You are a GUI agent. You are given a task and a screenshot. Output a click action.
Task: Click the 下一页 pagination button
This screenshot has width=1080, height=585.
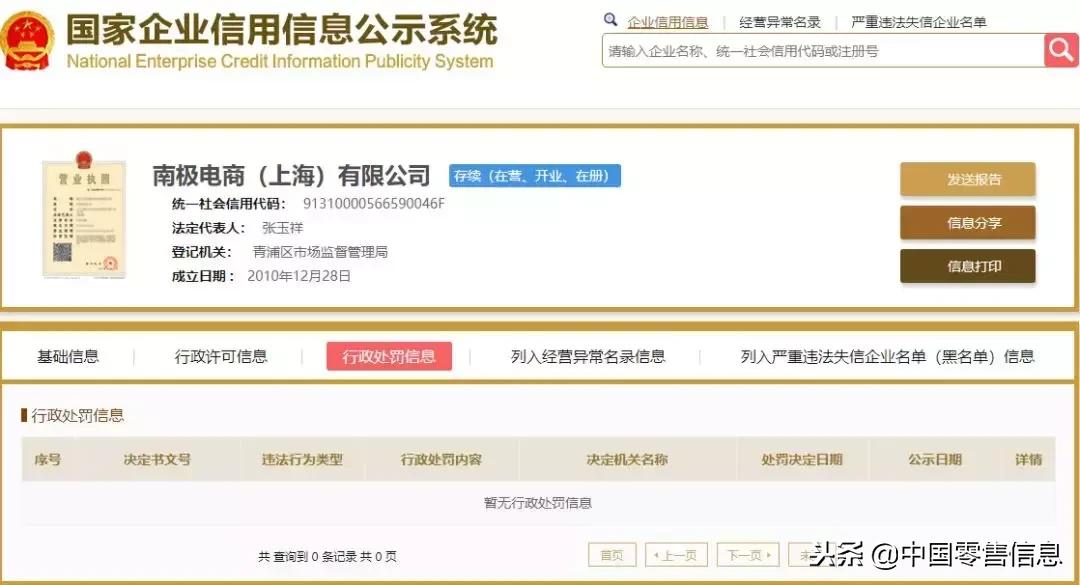click(x=748, y=554)
